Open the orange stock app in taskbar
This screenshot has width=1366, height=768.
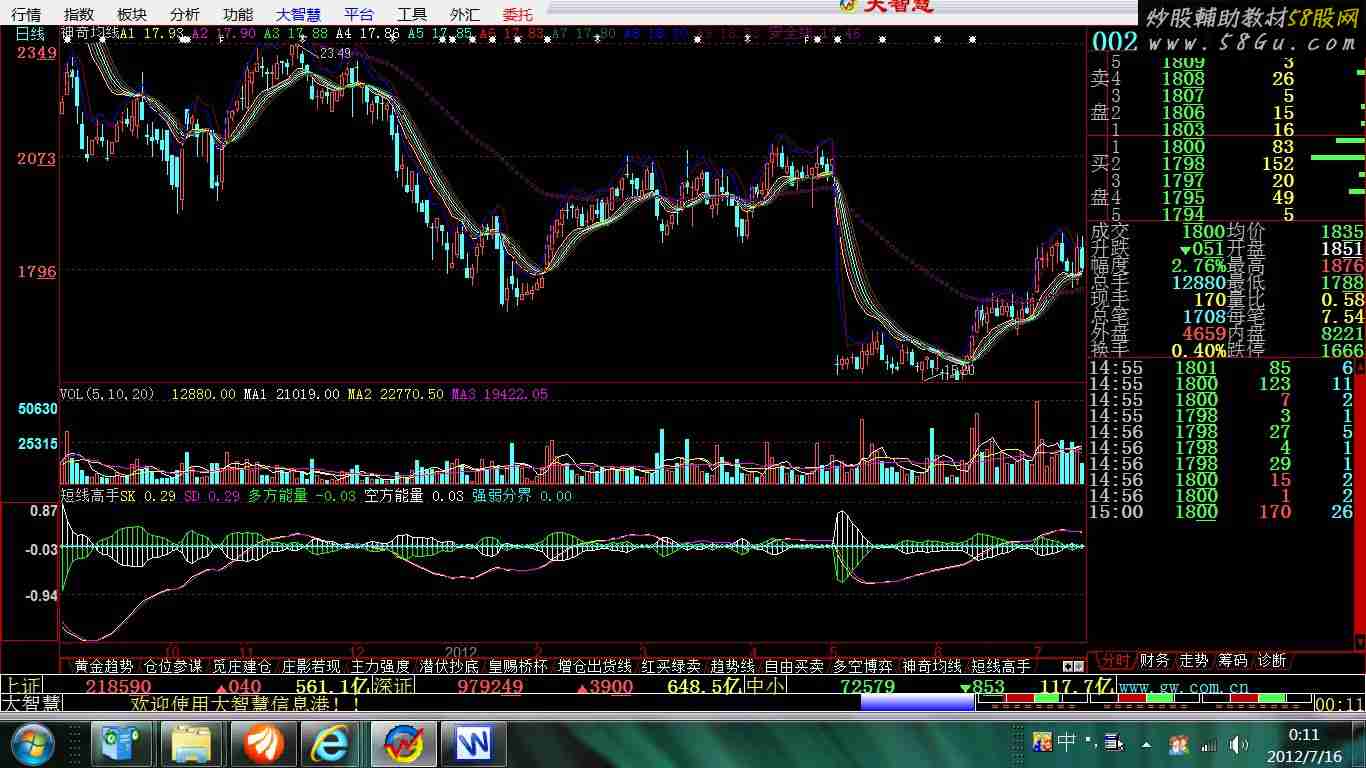(263, 744)
